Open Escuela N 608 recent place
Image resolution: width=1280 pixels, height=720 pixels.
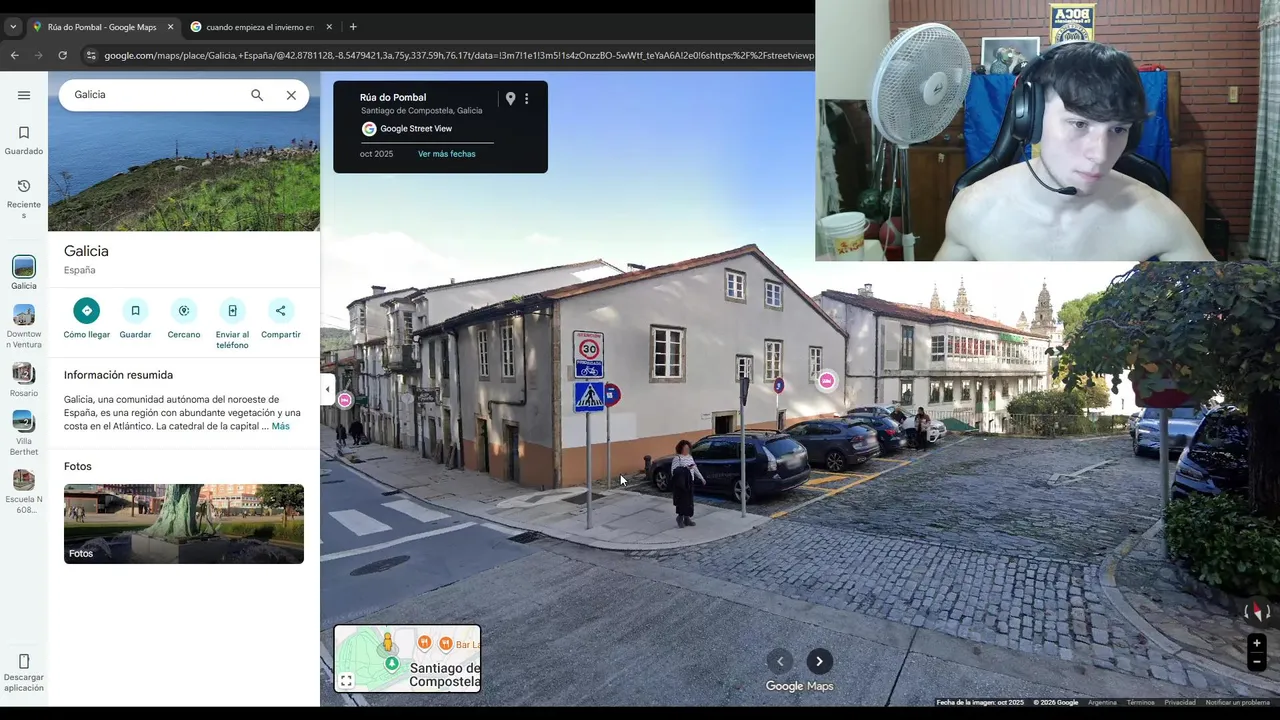(x=24, y=491)
